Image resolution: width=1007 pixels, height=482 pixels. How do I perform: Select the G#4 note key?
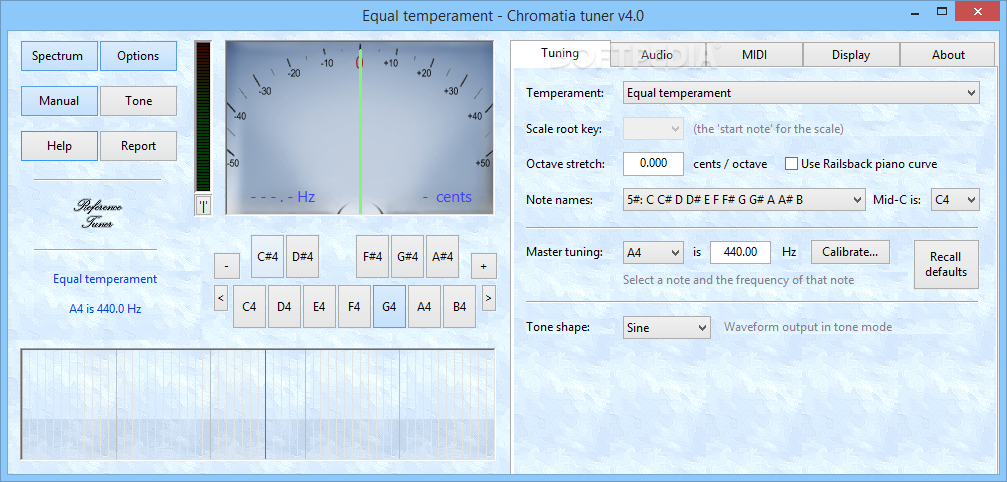coord(408,257)
